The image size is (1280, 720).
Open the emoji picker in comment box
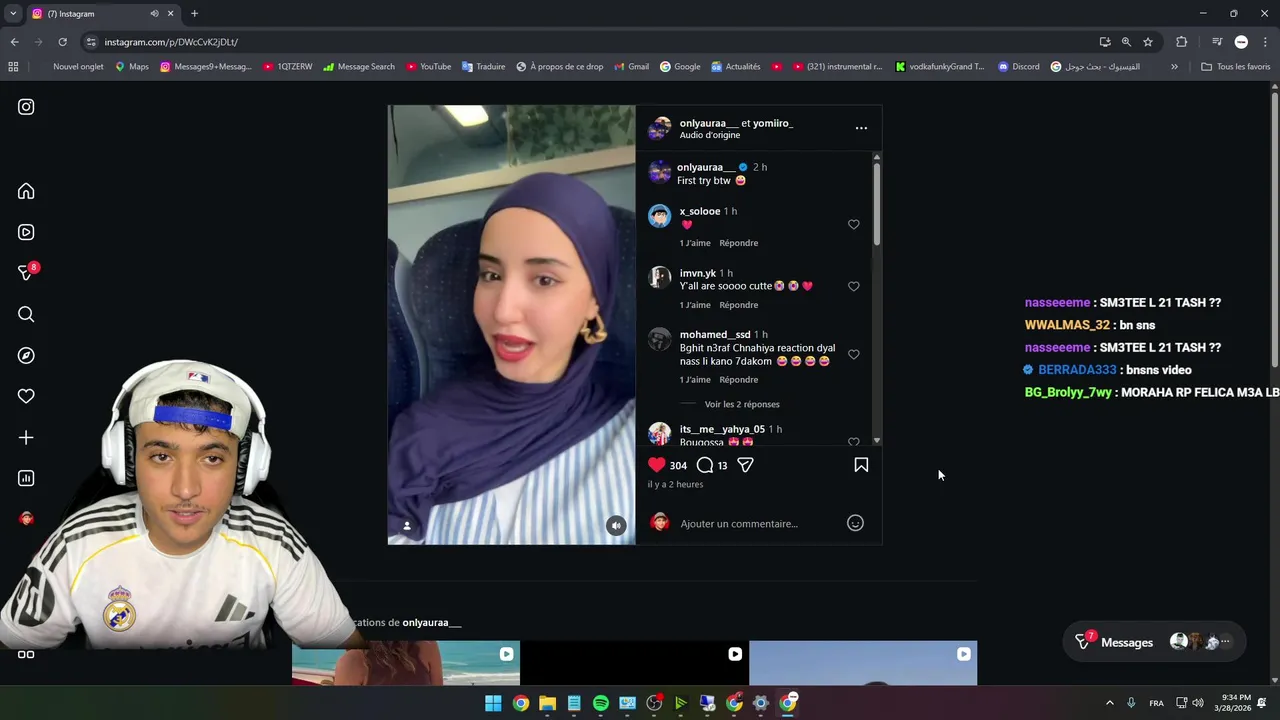(x=855, y=523)
